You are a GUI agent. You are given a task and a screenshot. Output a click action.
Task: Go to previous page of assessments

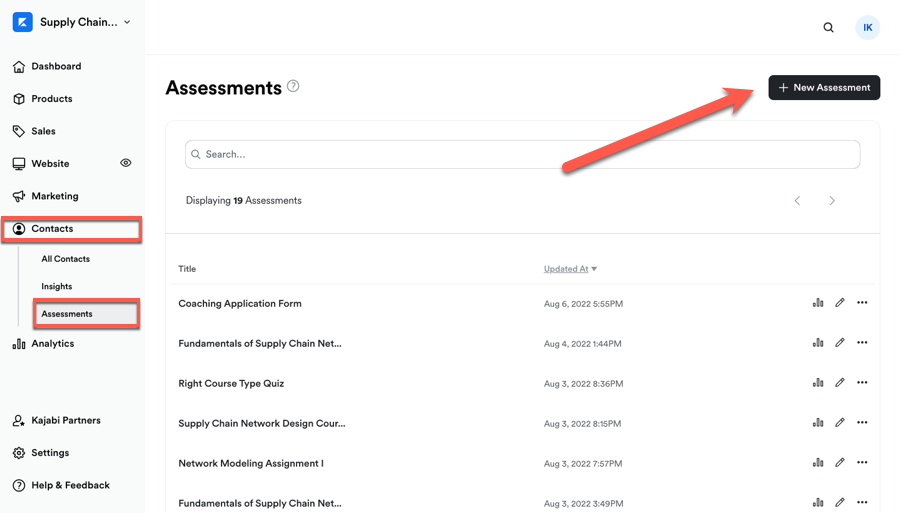(x=797, y=201)
